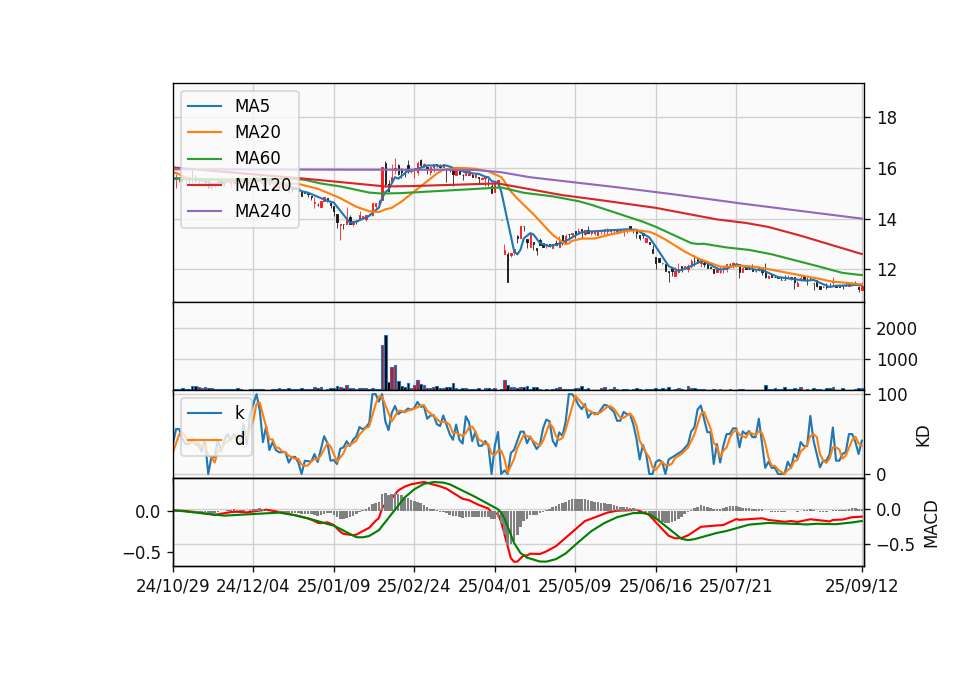Click the price axis value 14
The height and width of the screenshot is (690, 960).
(x=887, y=220)
